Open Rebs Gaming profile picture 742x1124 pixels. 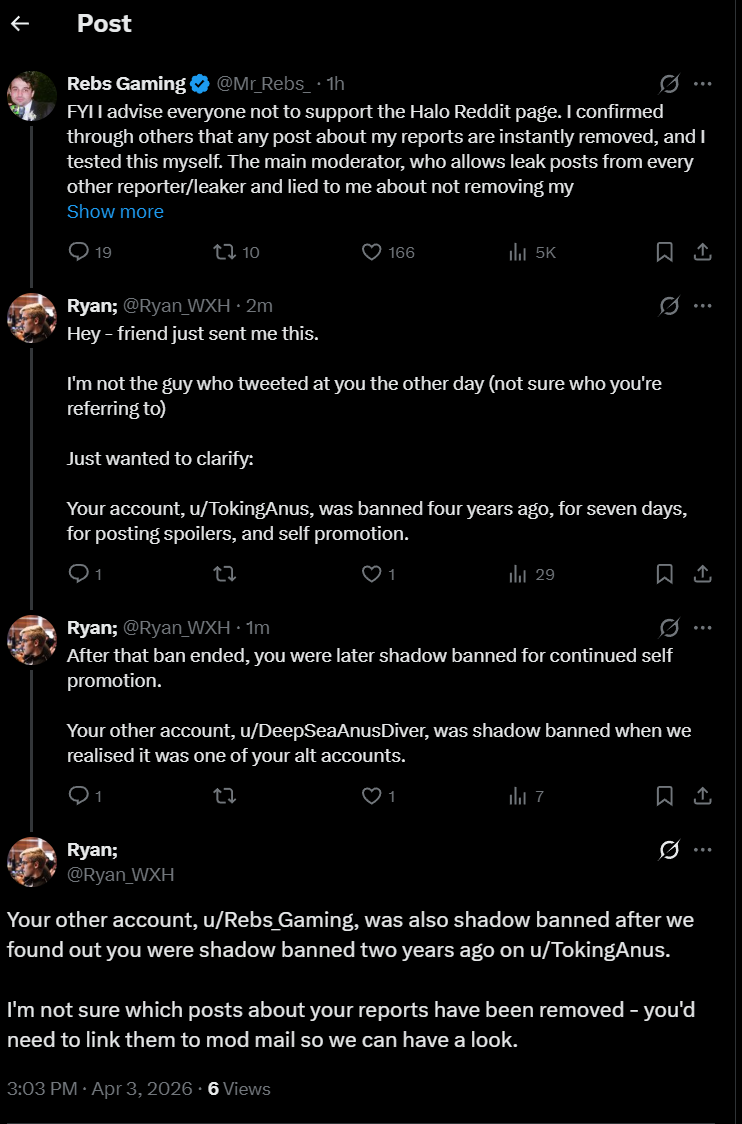pos(32,96)
